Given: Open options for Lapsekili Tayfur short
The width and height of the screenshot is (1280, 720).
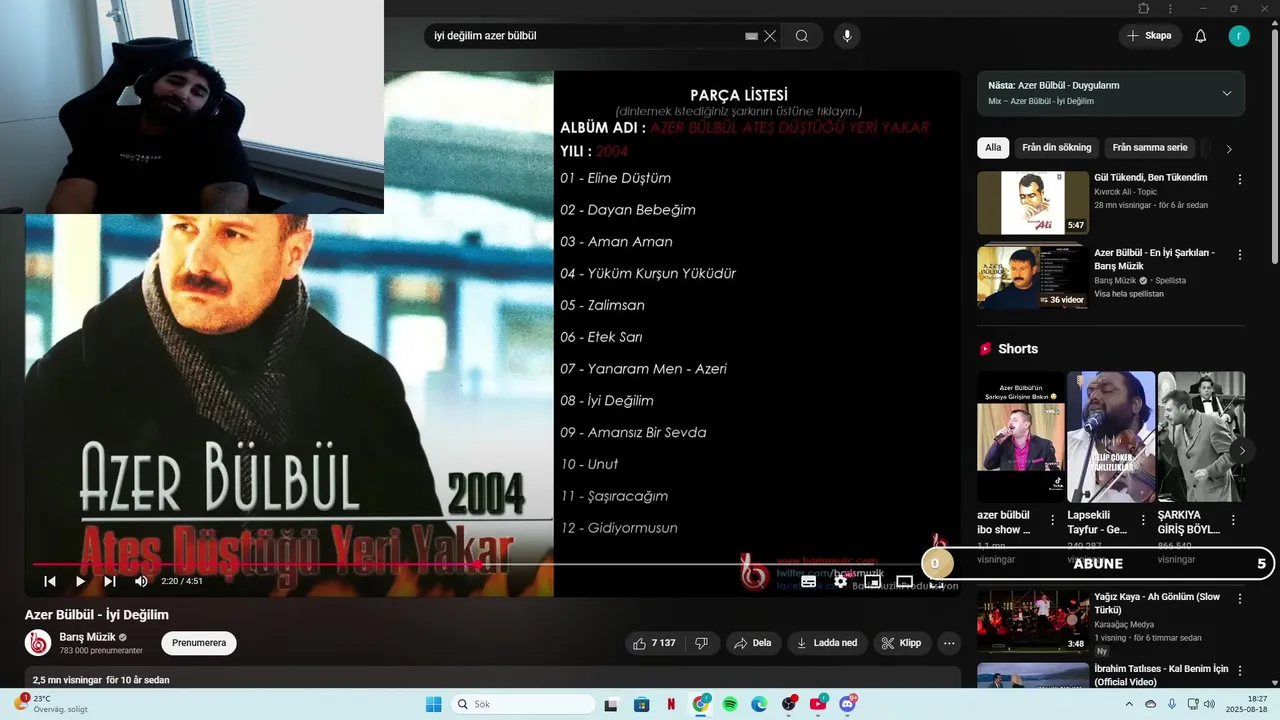Looking at the screenshot, I should pos(1143,520).
